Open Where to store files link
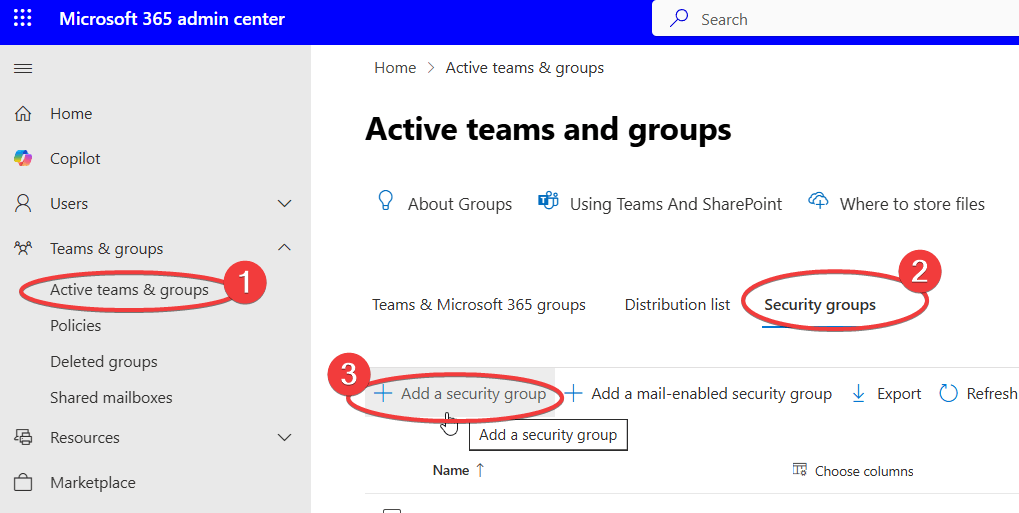The height and width of the screenshot is (513, 1019). (x=912, y=204)
